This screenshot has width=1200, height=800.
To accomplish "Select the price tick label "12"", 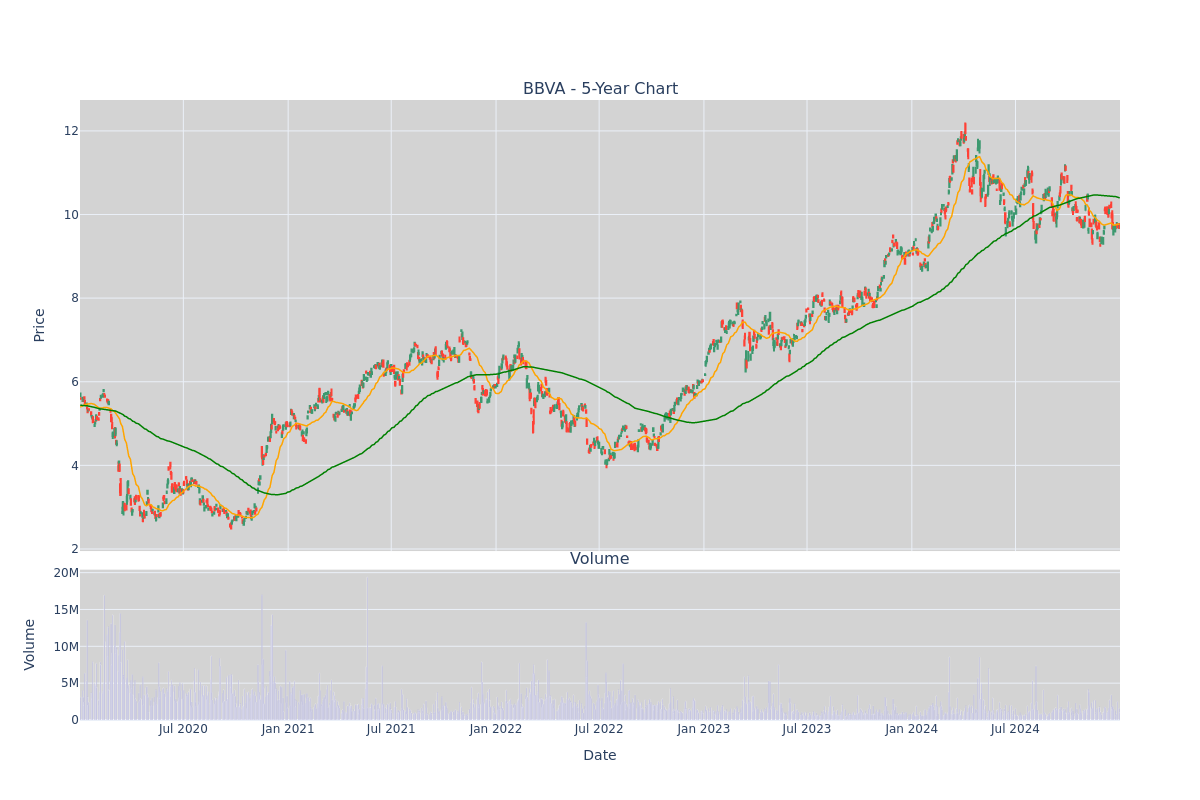I will coord(71,131).
